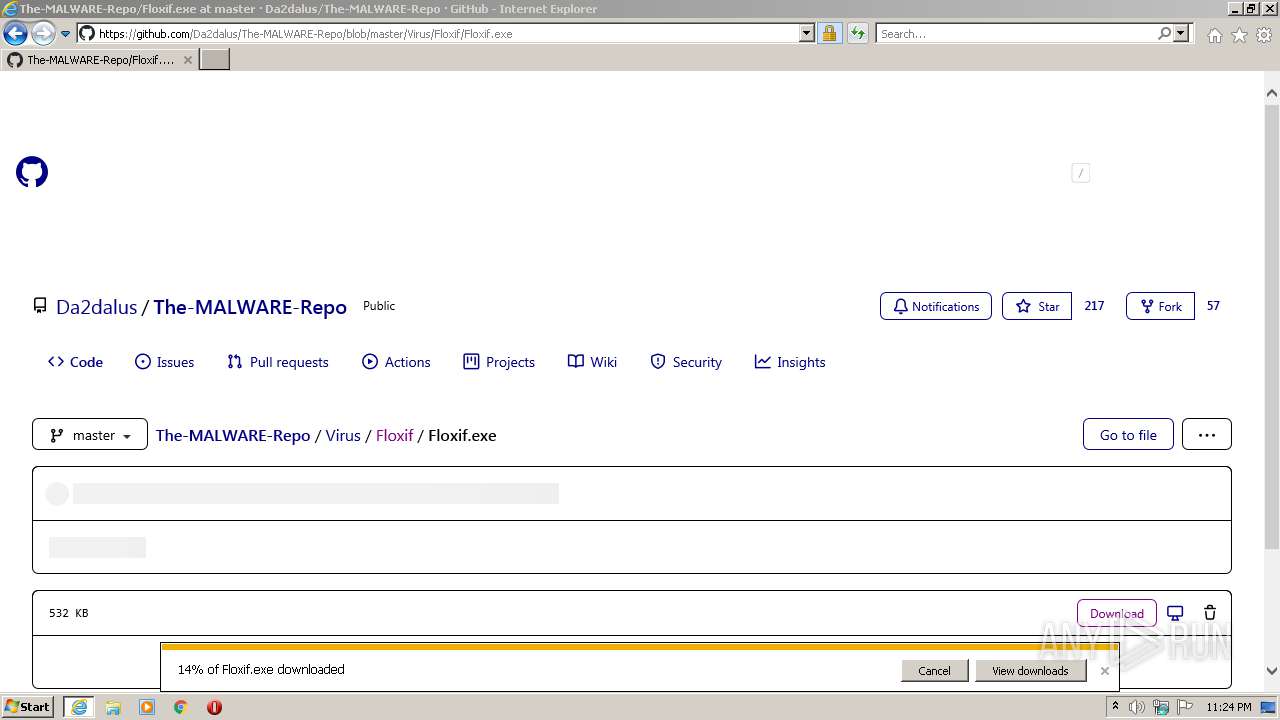Image resolution: width=1280 pixels, height=720 pixels.
Task: Click the scrollbar down arrow
Action: click(1272, 671)
